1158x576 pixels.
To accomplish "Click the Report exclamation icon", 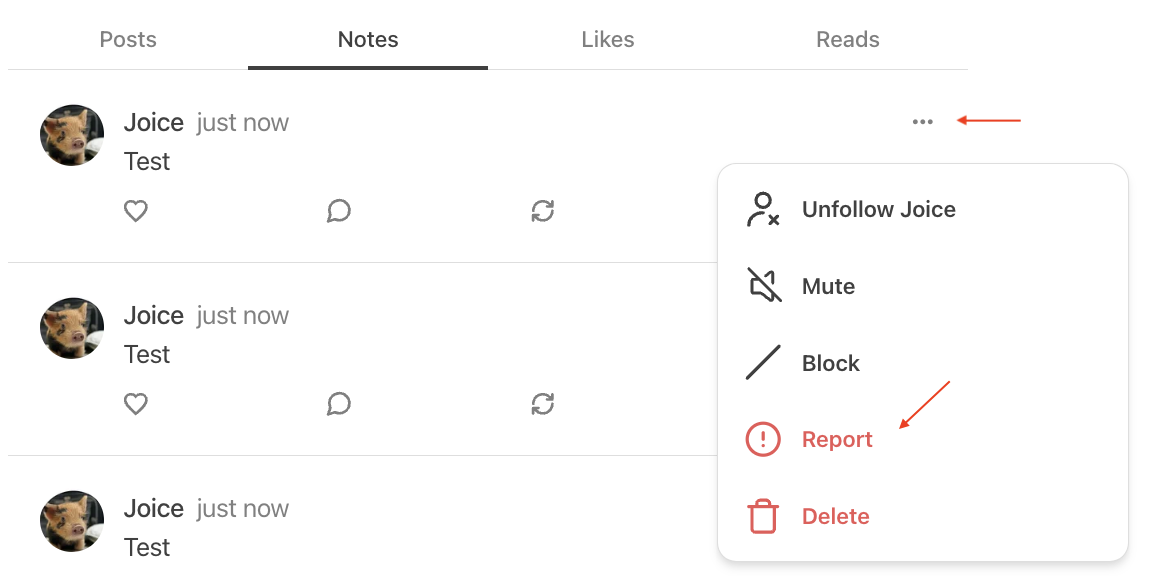I will [x=763, y=439].
